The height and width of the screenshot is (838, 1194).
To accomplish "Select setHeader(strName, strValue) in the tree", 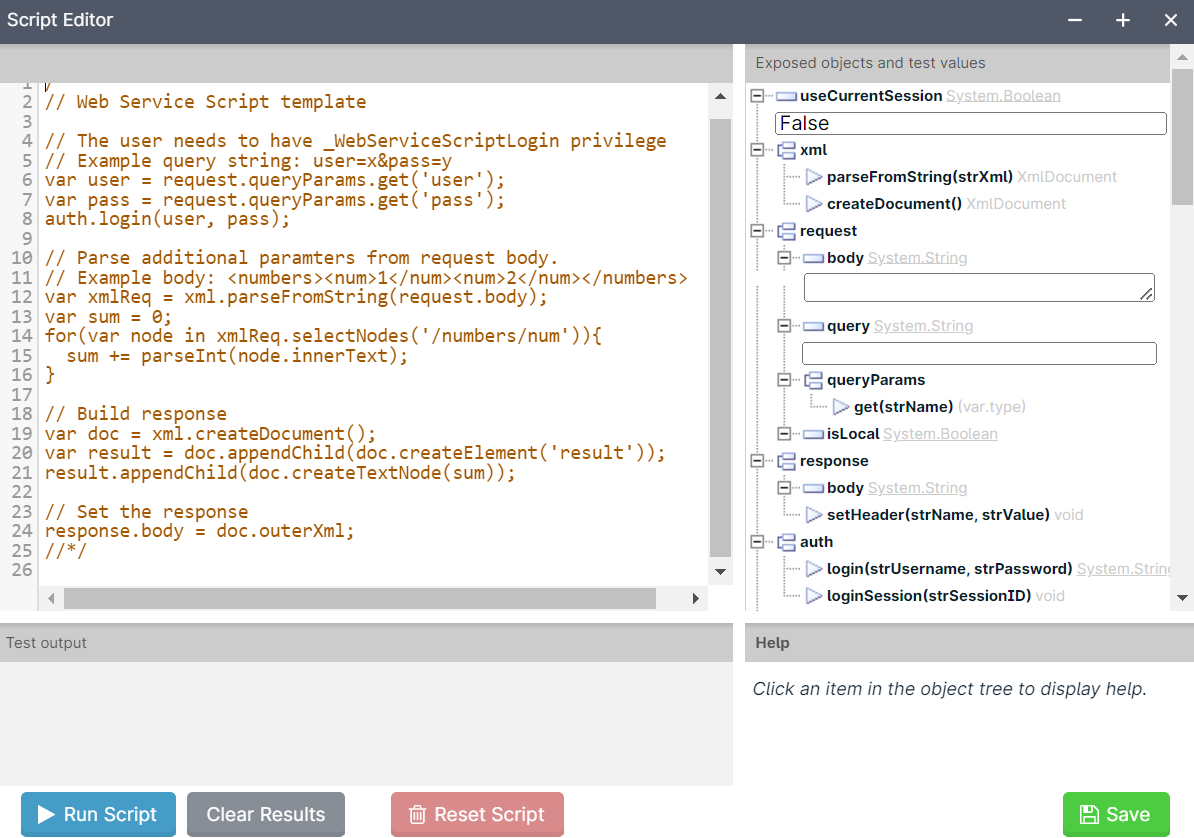I will [x=938, y=515].
